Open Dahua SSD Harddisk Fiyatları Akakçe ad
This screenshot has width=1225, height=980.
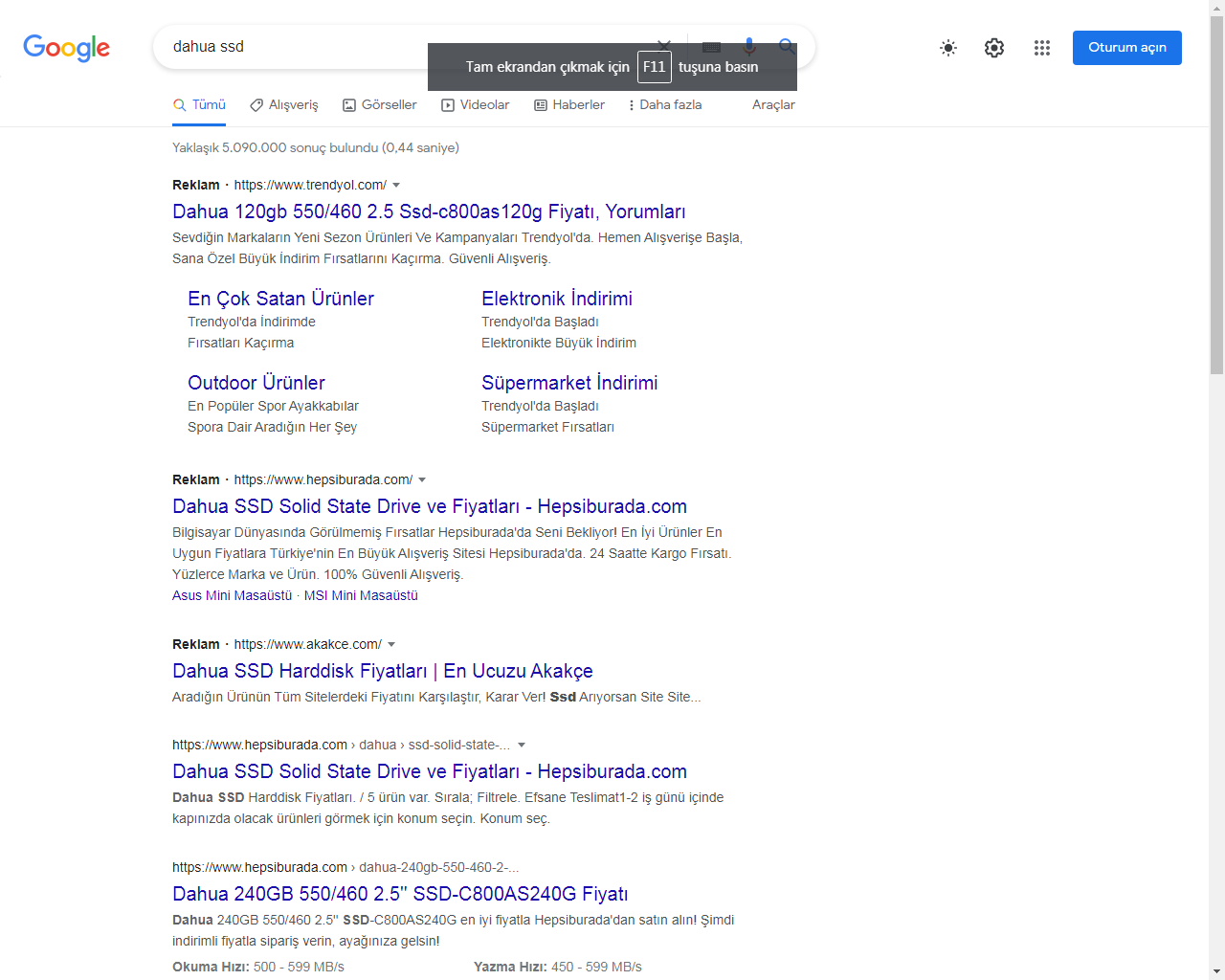point(383,671)
